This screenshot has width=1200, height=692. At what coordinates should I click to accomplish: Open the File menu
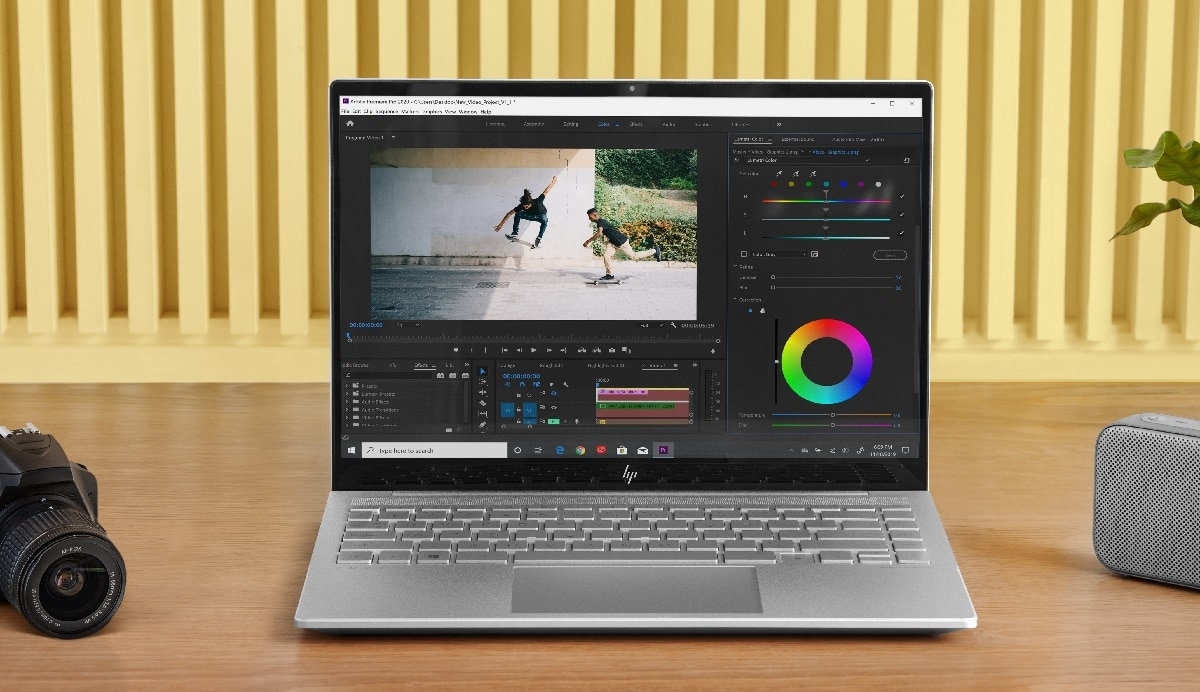(x=345, y=111)
